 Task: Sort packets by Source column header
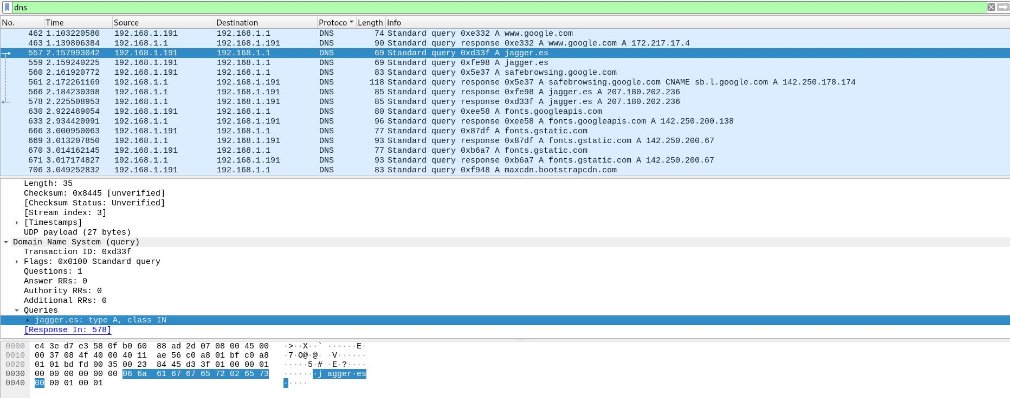tap(163, 23)
